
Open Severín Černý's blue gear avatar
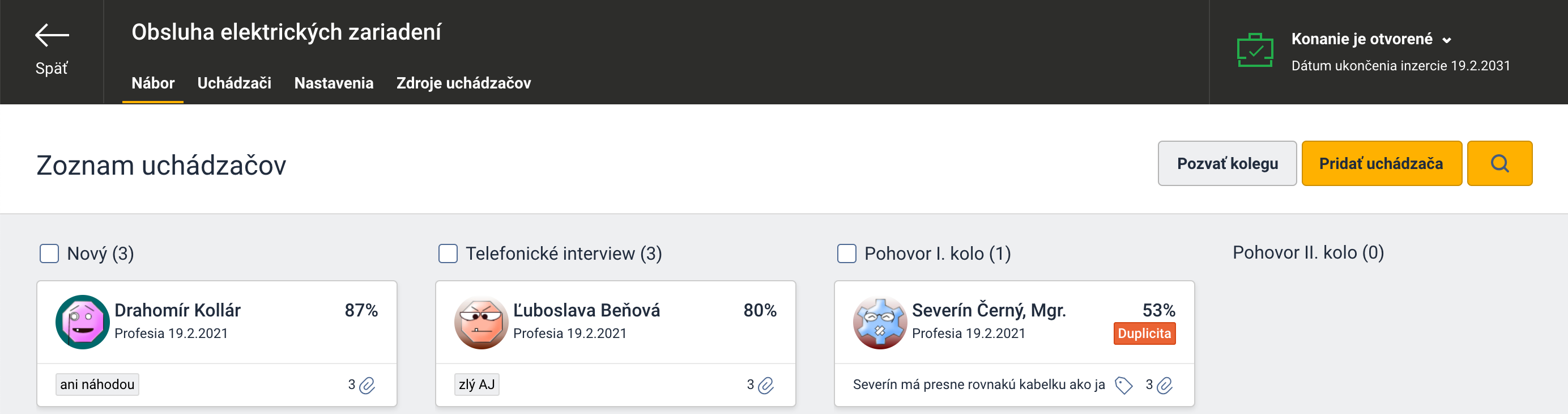click(880, 323)
